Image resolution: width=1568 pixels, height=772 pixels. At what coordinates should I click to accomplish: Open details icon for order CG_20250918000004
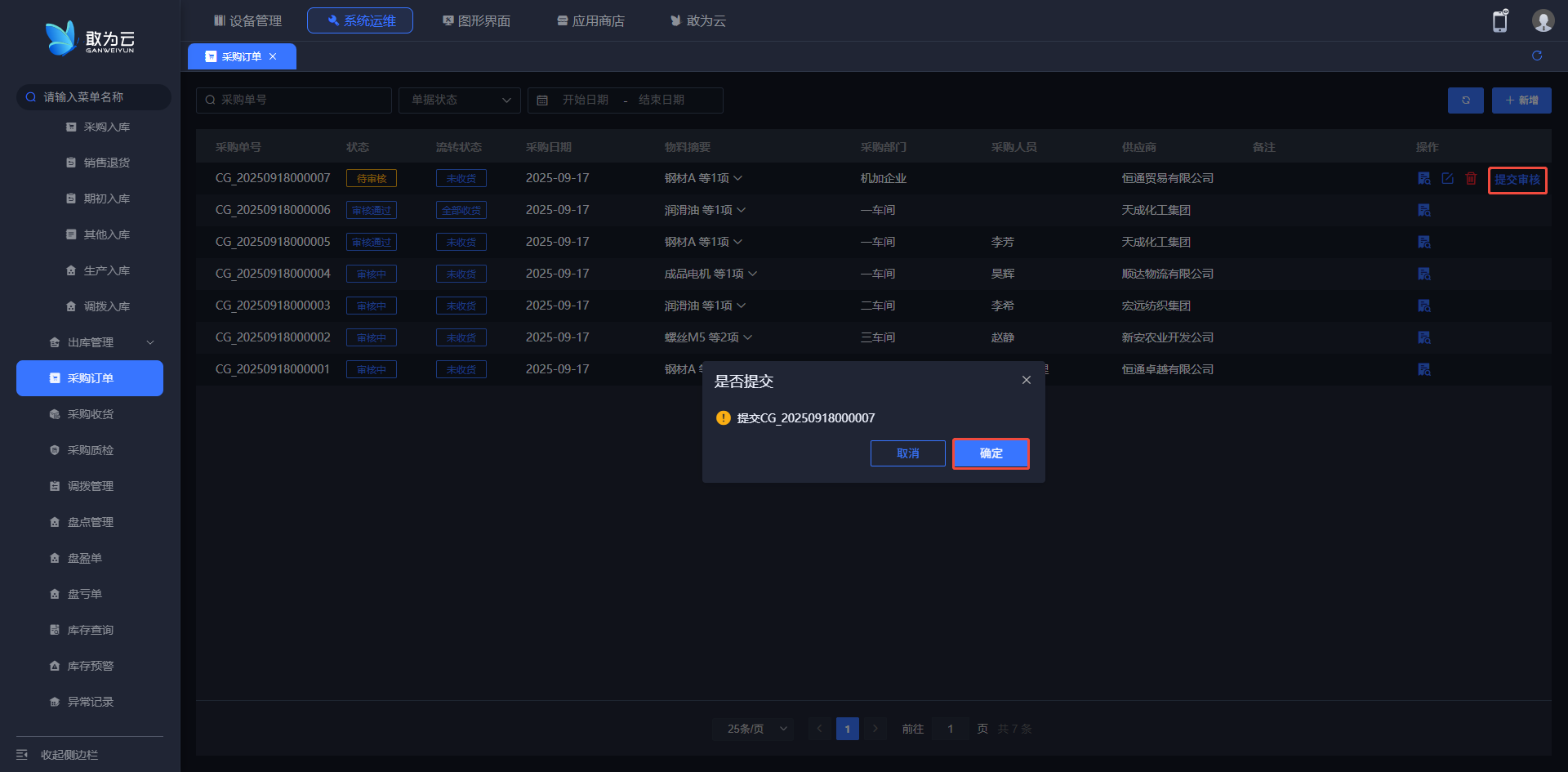(1424, 274)
